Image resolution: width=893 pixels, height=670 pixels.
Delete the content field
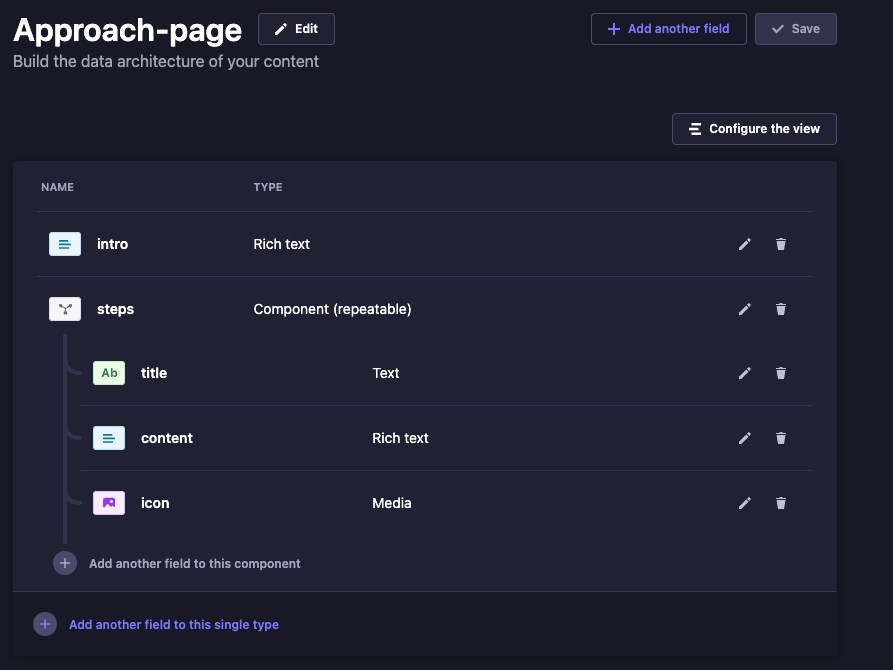(x=781, y=438)
